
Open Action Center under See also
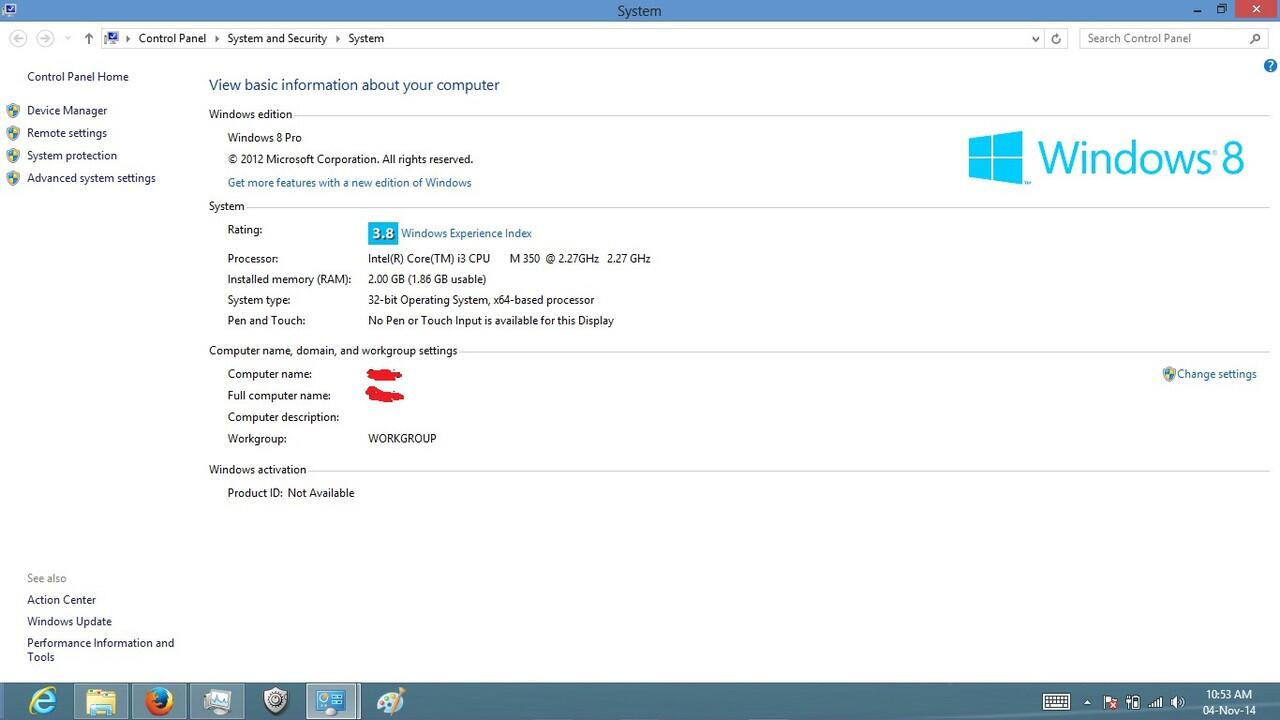pos(62,600)
